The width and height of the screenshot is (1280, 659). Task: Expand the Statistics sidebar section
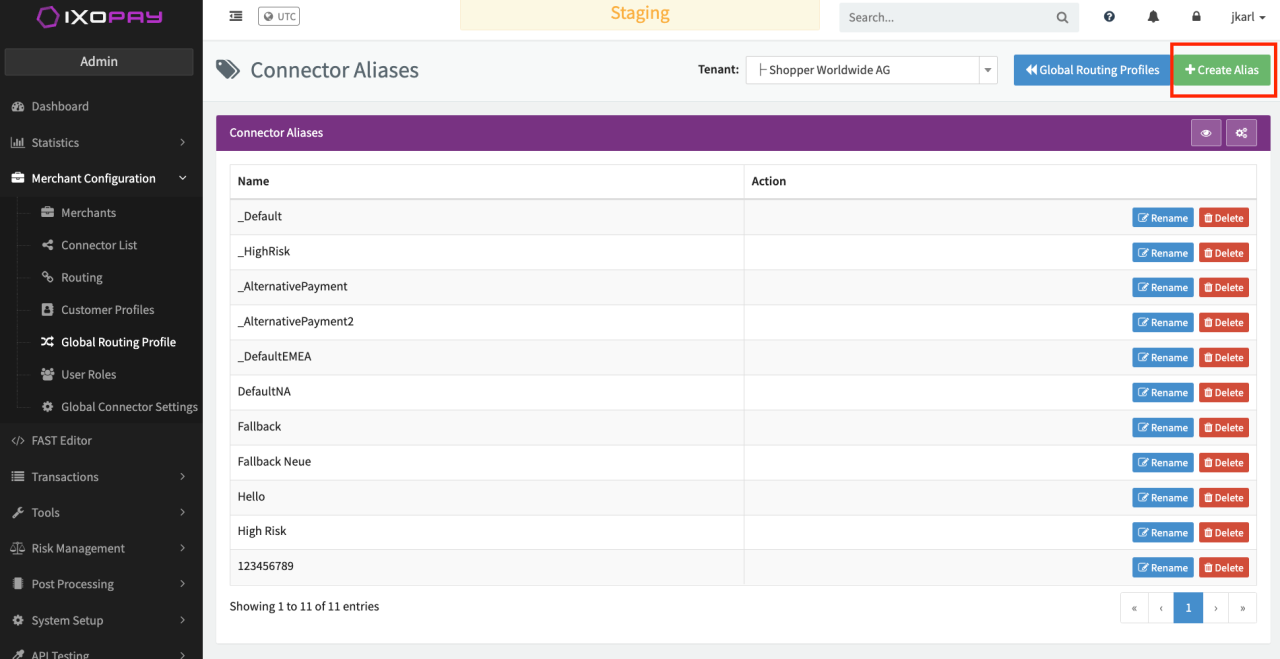click(x=99, y=143)
